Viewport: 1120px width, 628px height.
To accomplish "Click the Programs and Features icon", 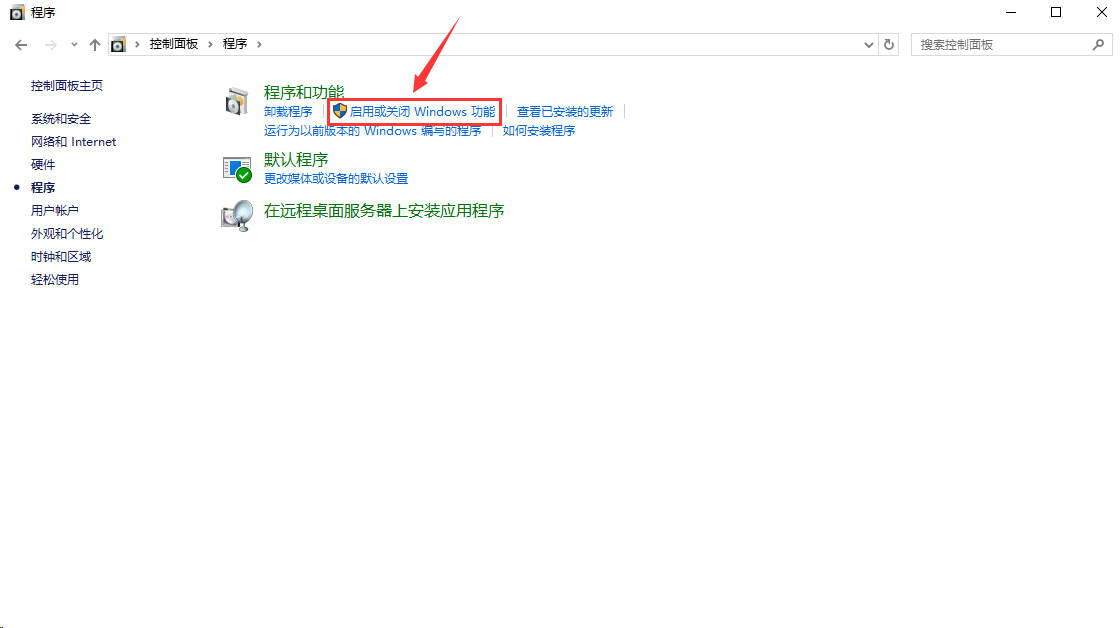I will tap(236, 101).
